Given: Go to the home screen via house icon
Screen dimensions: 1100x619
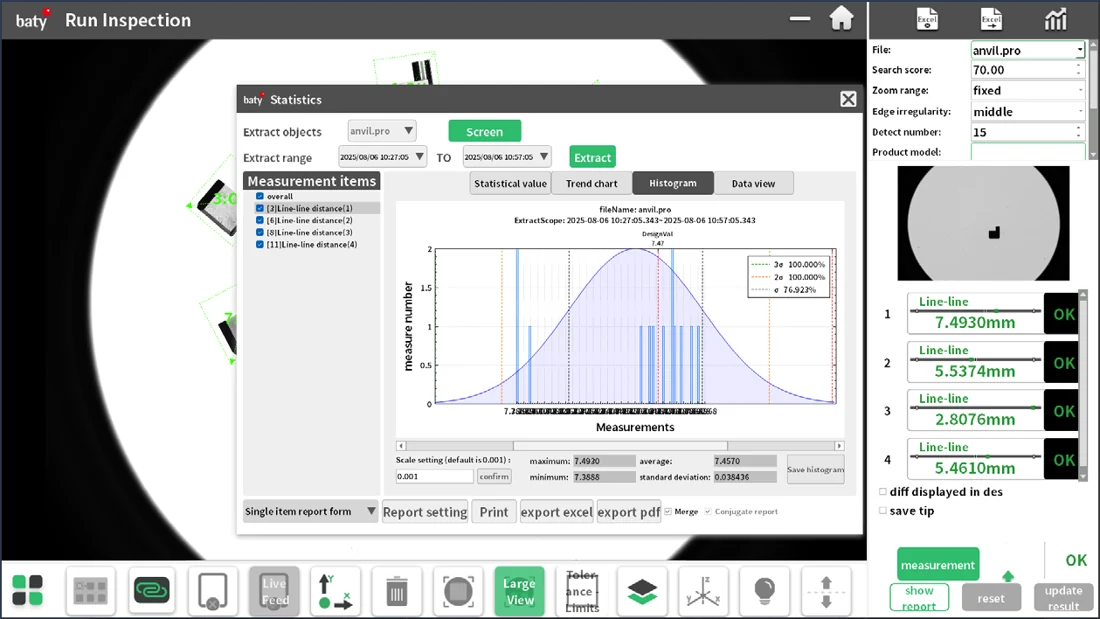Looking at the screenshot, I should (x=841, y=19).
